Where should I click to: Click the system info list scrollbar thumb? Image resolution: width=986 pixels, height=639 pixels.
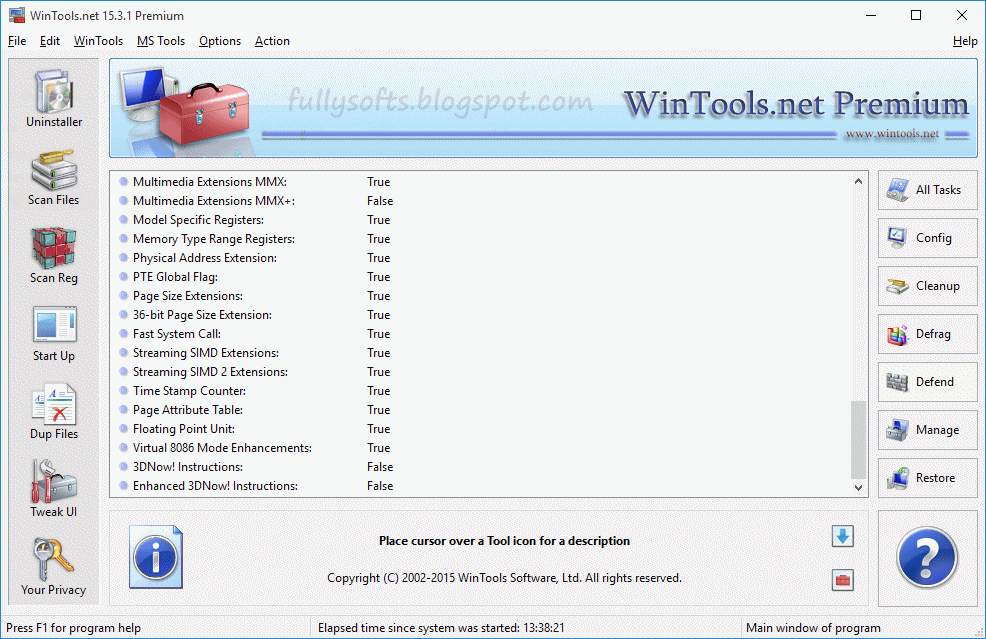coord(858,440)
